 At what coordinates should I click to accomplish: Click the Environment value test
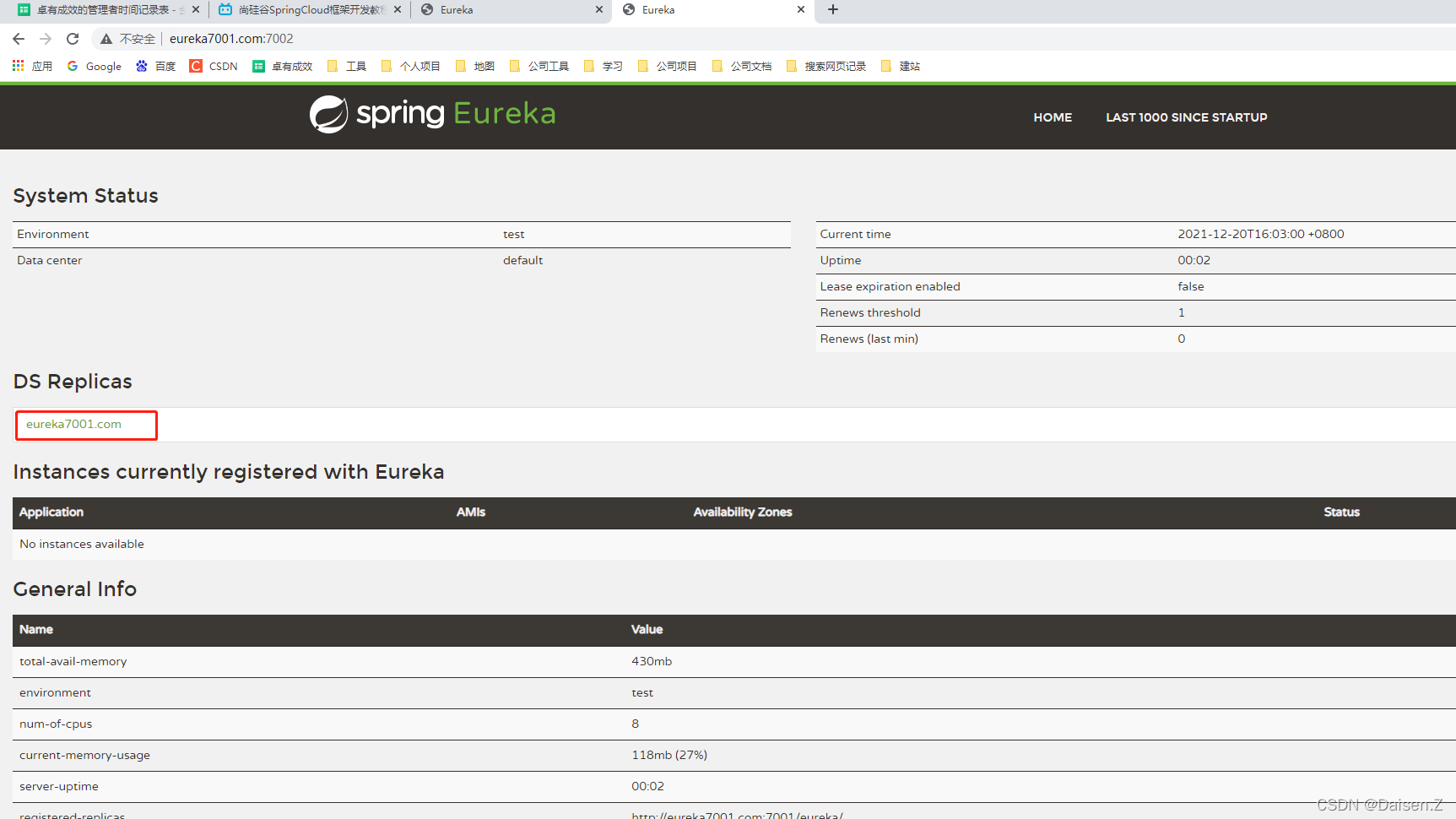click(513, 234)
